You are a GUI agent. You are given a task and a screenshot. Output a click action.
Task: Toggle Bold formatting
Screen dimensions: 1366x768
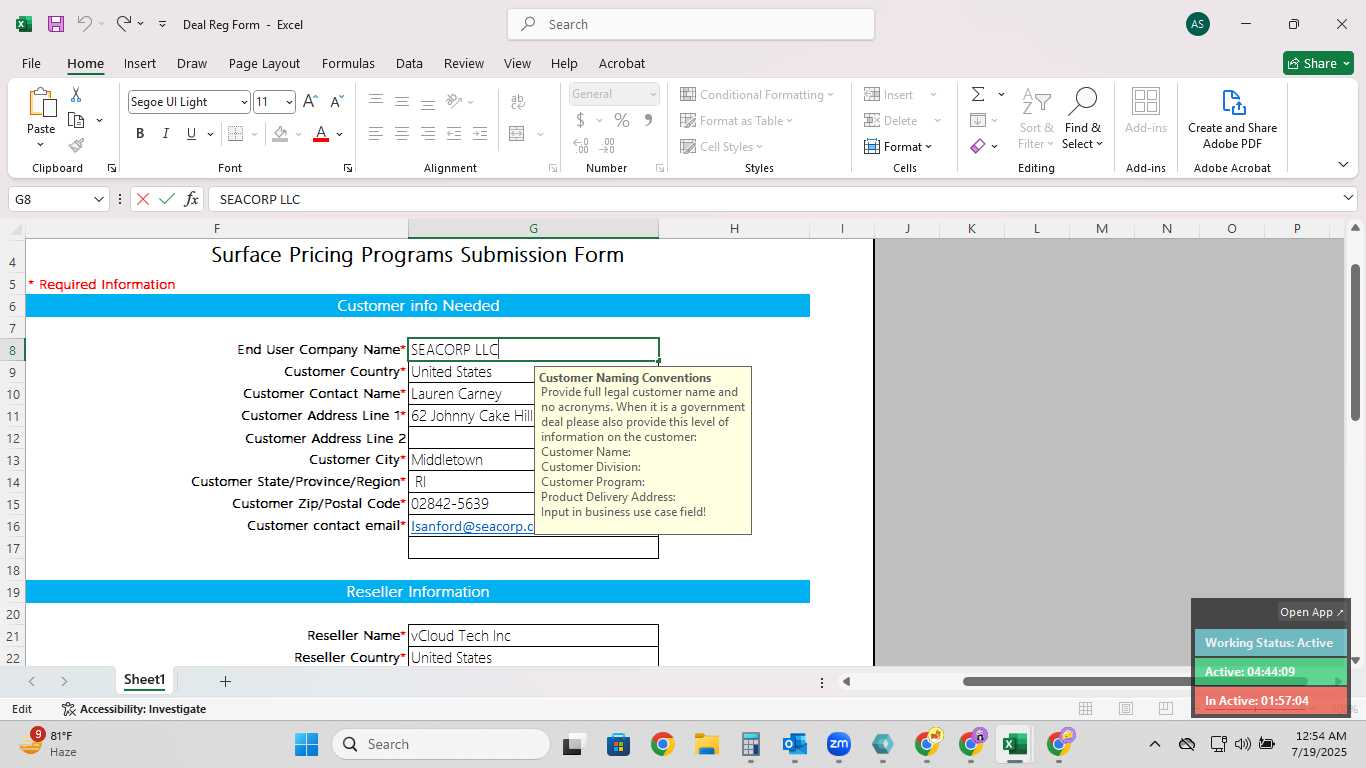click(140, 133)
